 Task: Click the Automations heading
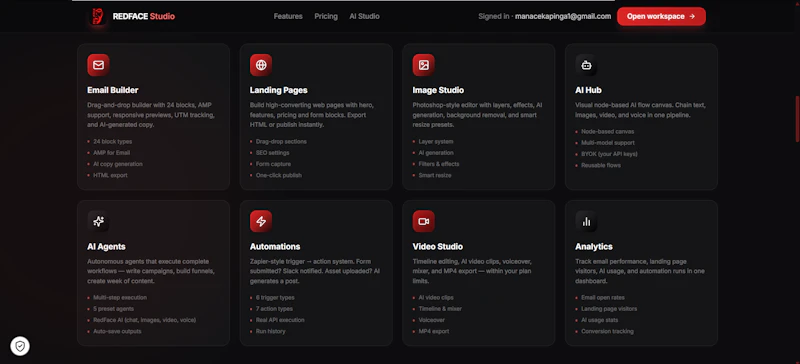click(275, 247)
